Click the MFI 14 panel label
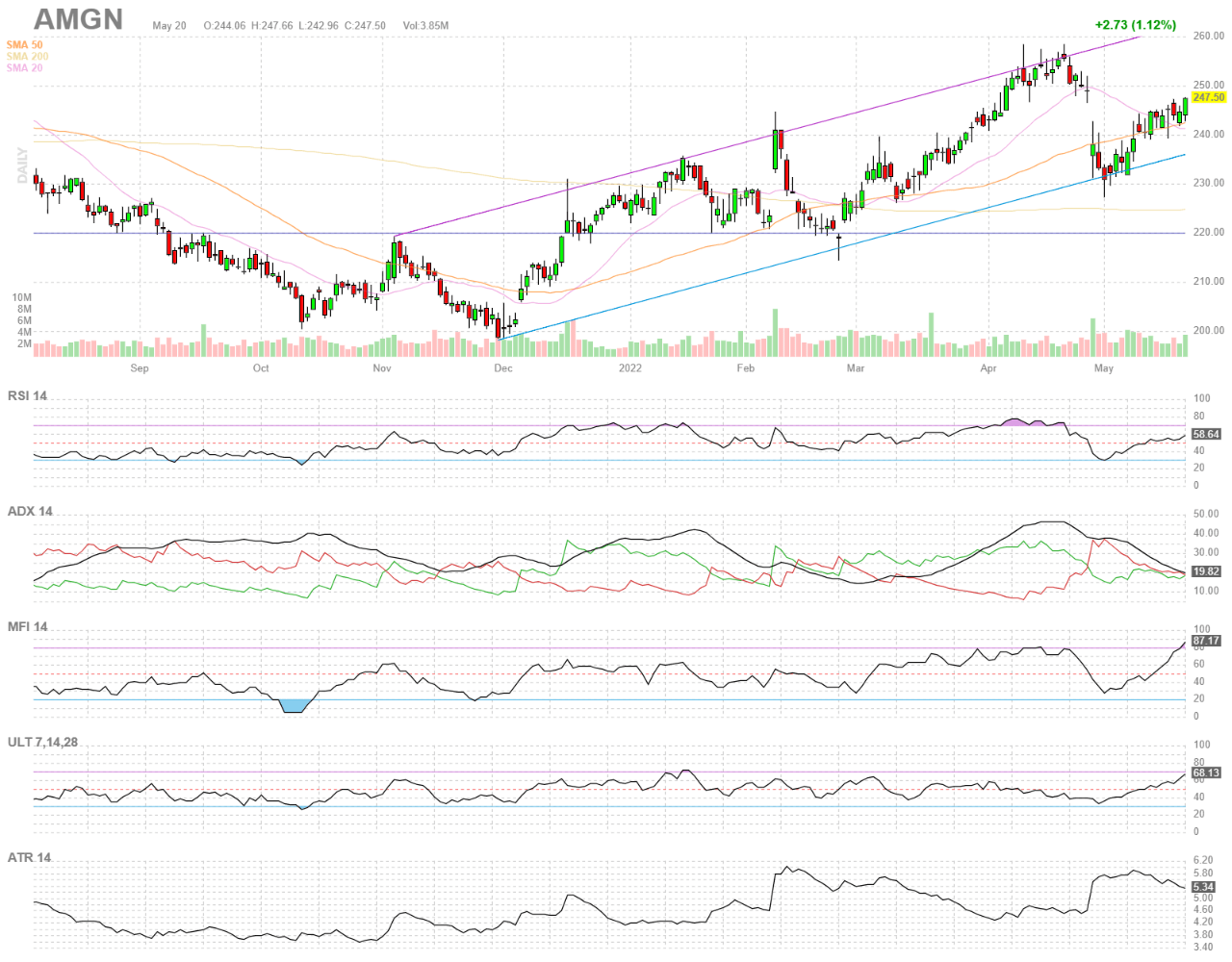Image resolution: width=1232 pixels, height=962 pixels. pyautogui.click(x=28, y=626)
